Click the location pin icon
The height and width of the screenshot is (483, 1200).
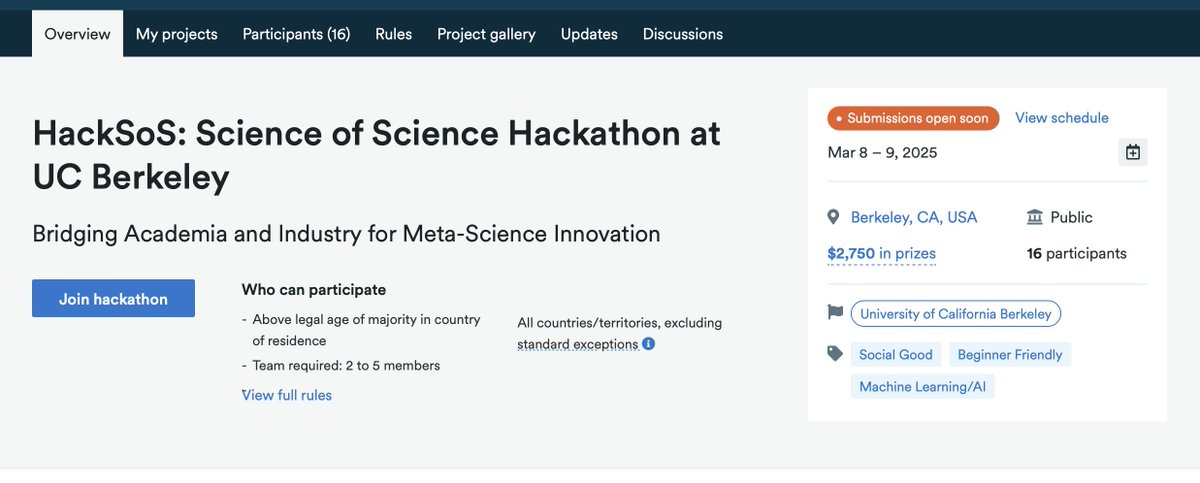[x=833, y=217]
